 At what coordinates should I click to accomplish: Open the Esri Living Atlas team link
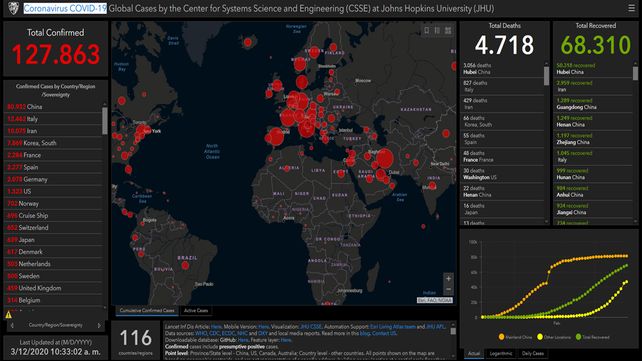click(x=393, y=327)
